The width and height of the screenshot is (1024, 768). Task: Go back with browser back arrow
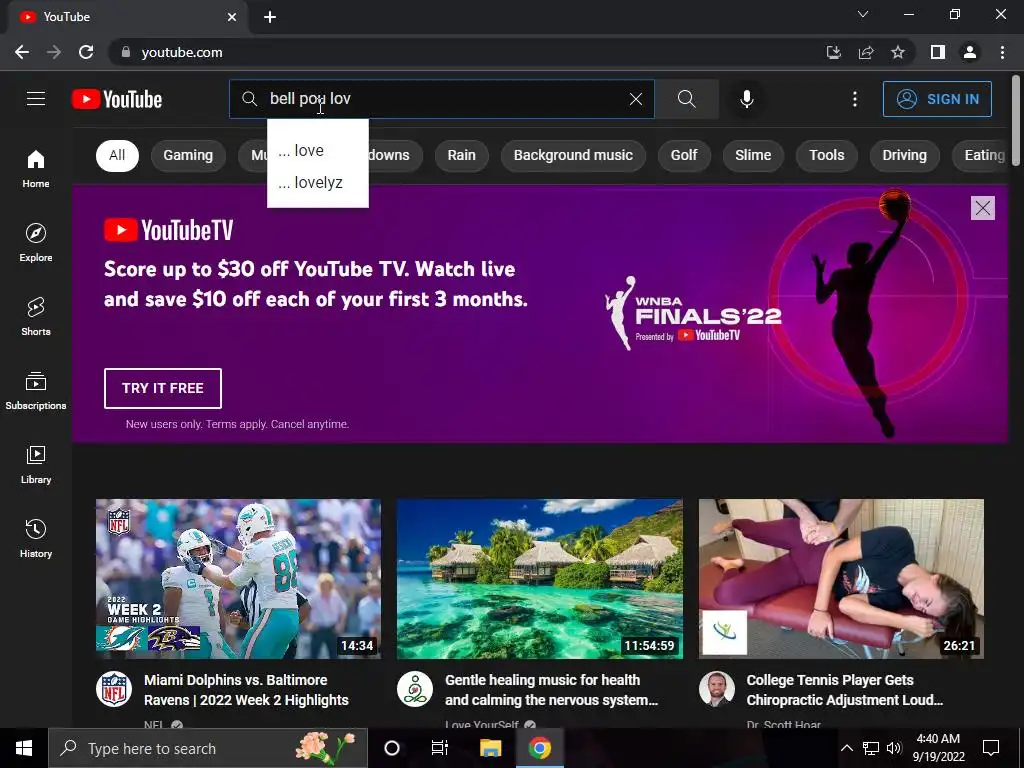[22, 52]
